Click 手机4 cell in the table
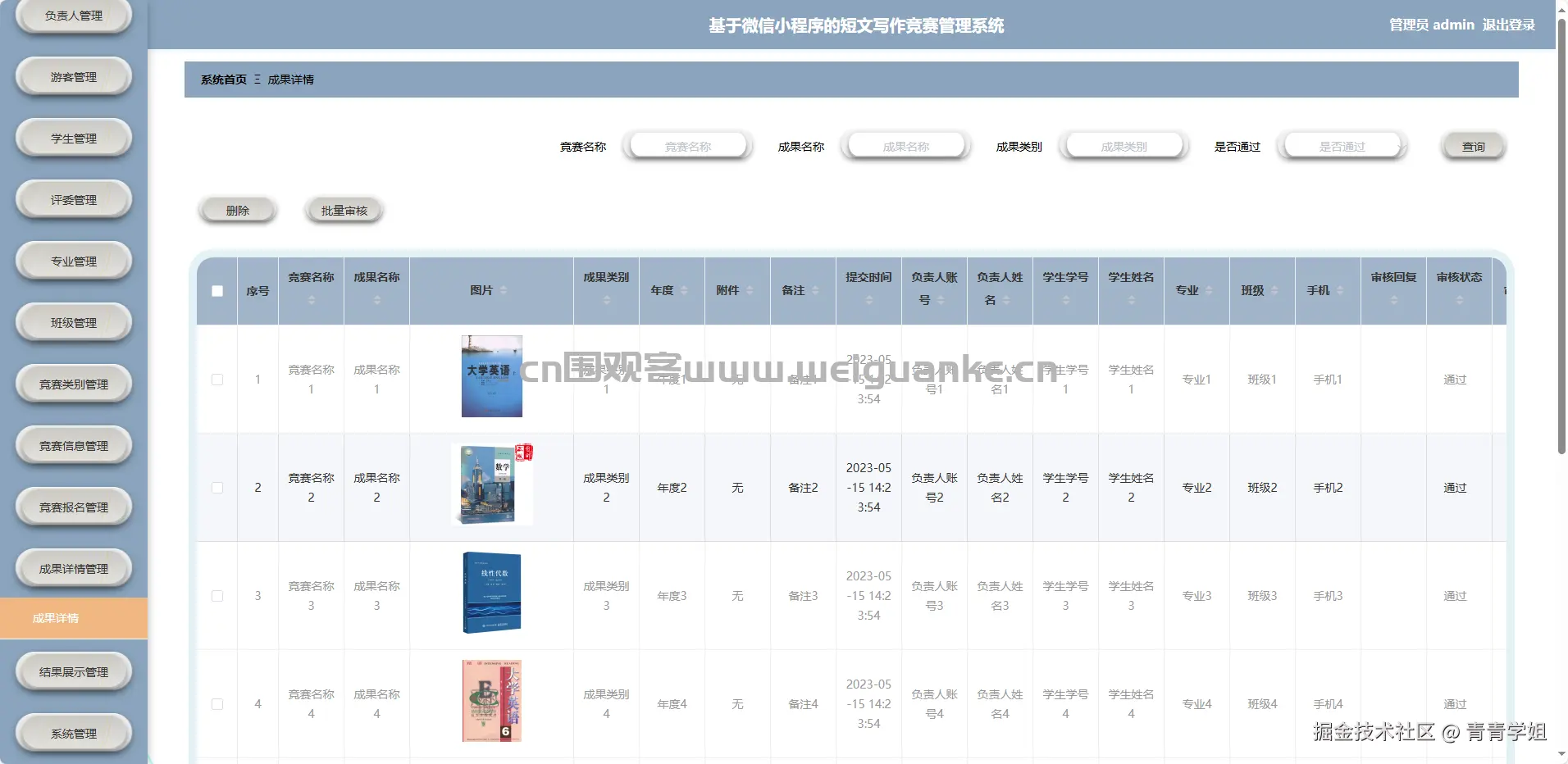The height and width of the screenshot is (764, 1568). [1328, 704]
